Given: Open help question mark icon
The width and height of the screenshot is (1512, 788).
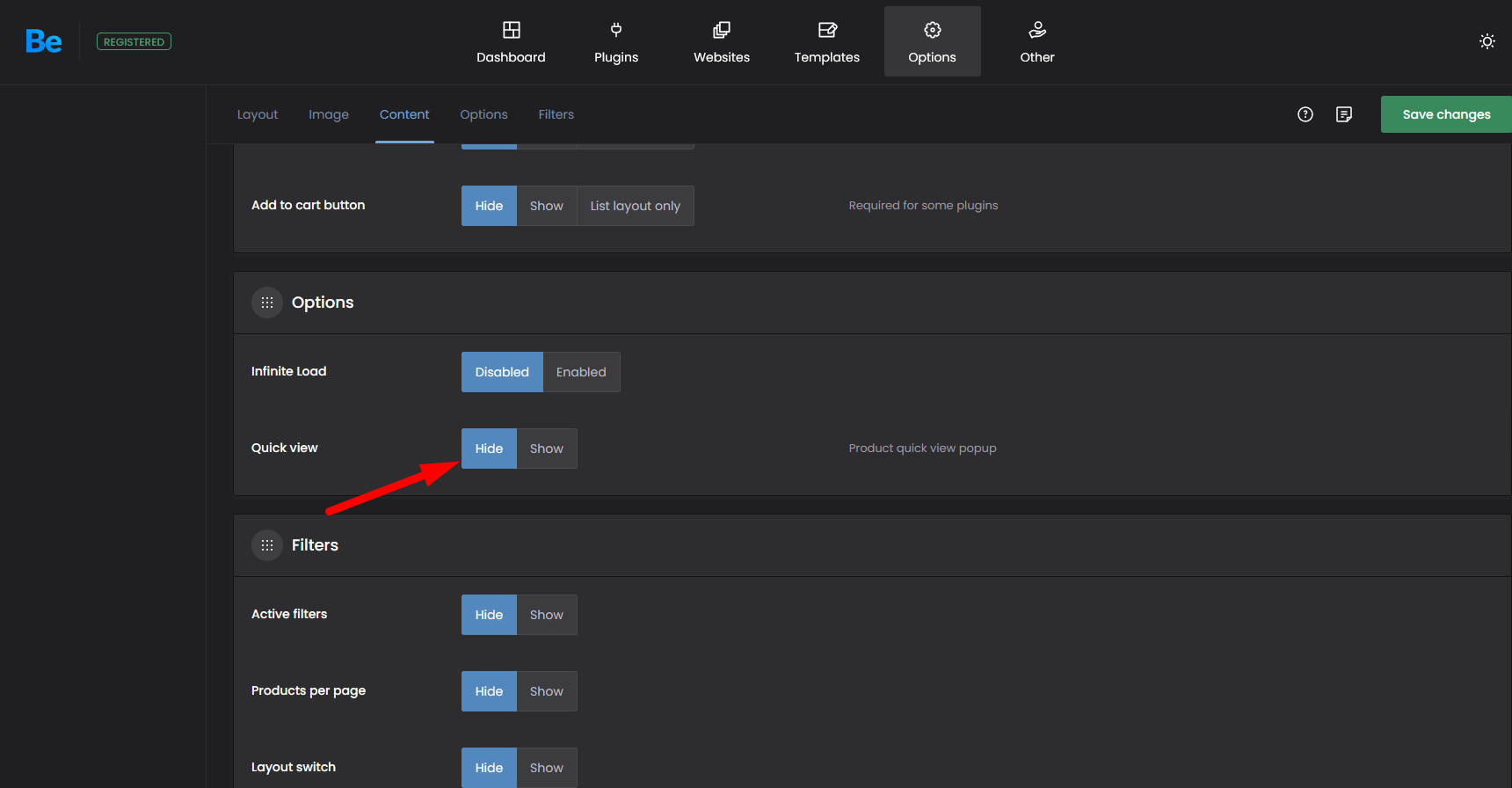Looking at the screenshot, I should tap(1305, 114).
